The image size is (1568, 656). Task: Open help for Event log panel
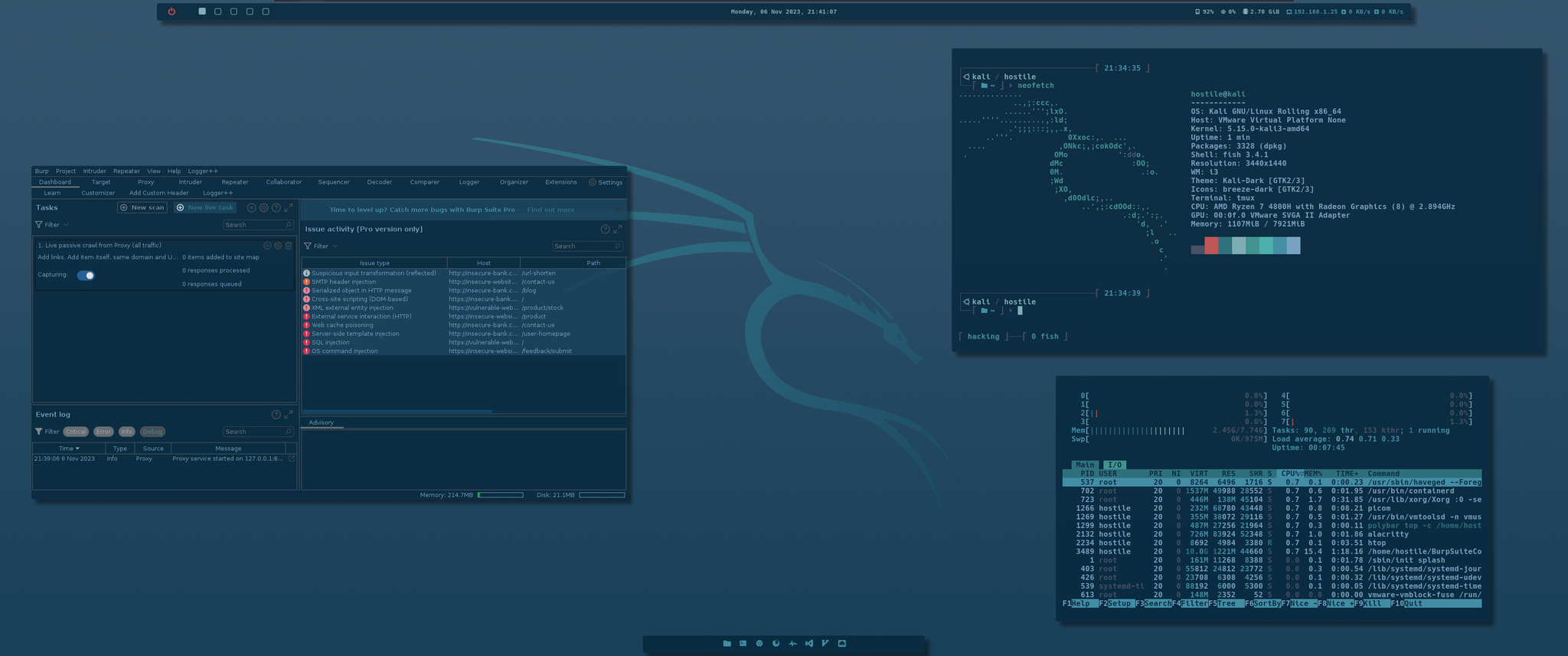(x=276, y=414)
